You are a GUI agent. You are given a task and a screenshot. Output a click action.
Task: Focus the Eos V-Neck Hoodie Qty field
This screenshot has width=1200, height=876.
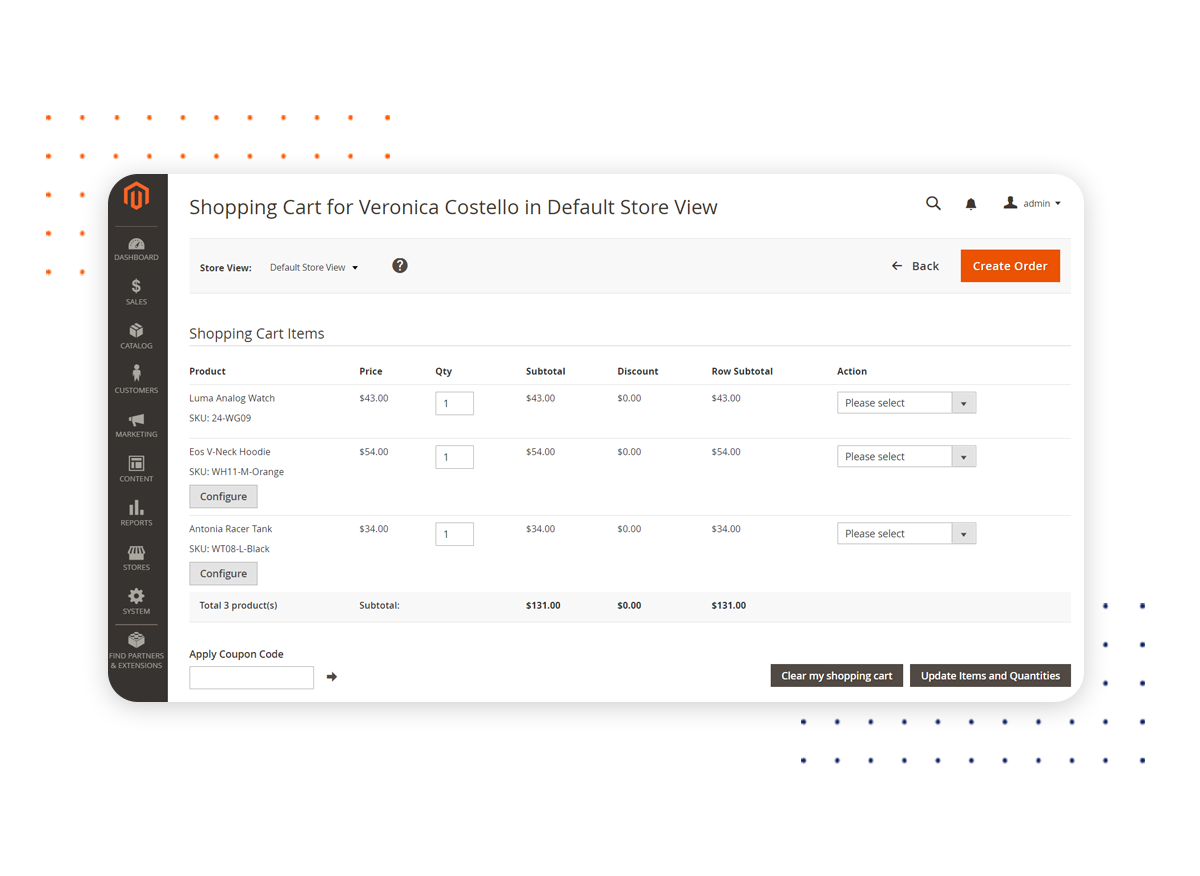[x=454, y=457]
